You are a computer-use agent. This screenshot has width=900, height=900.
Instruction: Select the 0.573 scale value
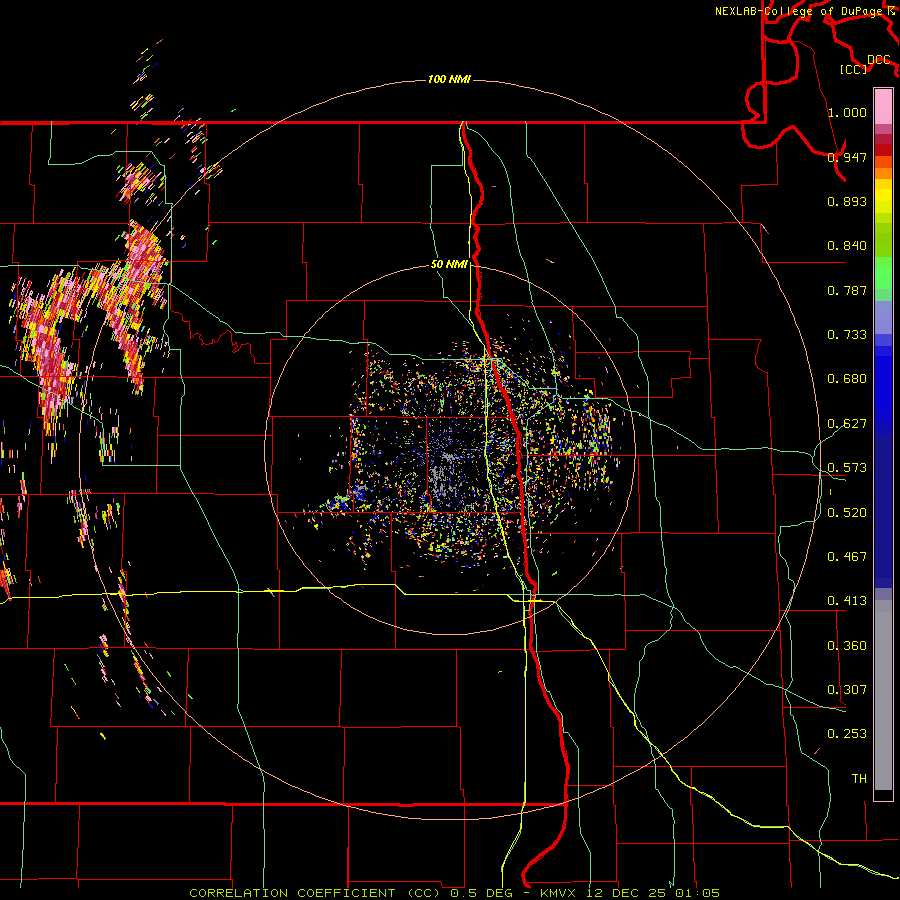[x=847, y=468]
